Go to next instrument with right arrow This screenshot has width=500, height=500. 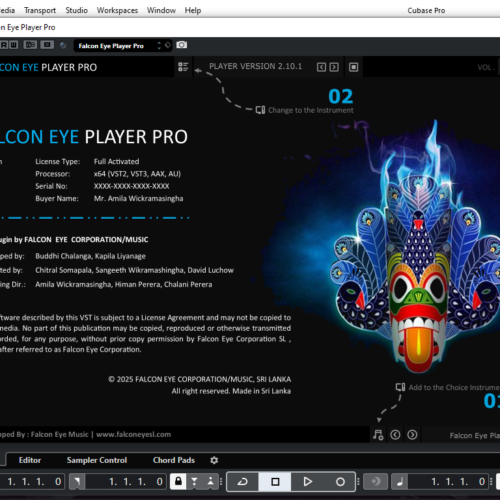[x=334, y=67]
